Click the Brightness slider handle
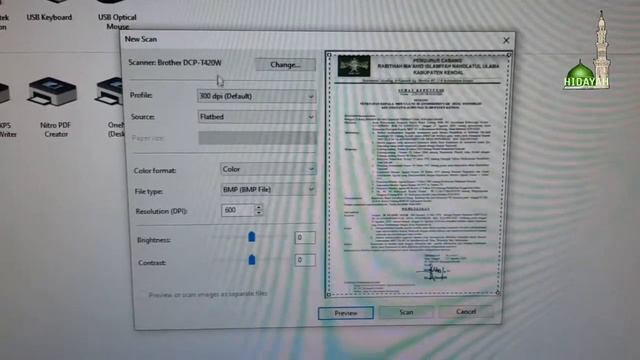 [x=251, y=237]
